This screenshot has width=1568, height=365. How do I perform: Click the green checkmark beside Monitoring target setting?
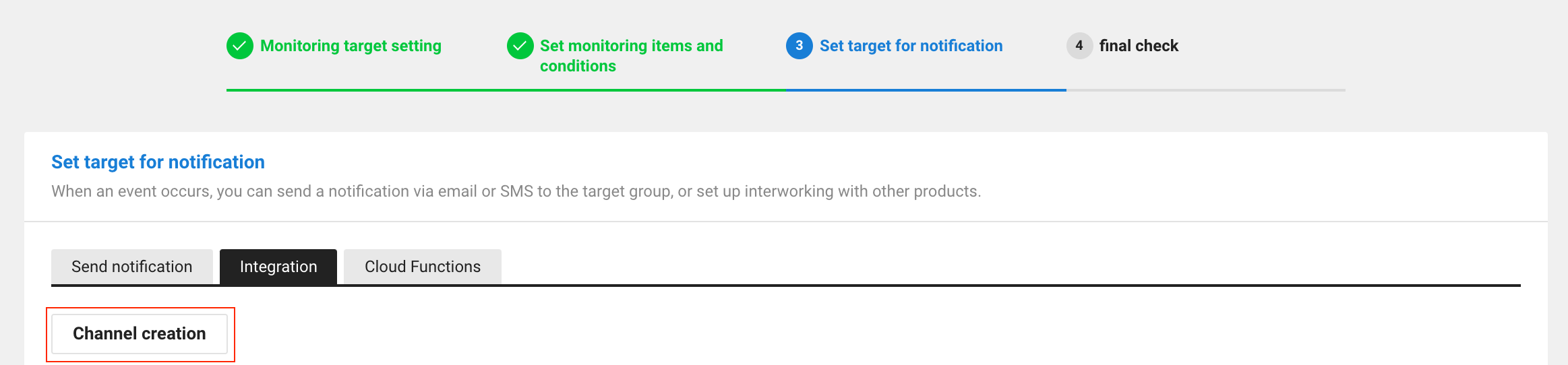pyautogui.click(x=239, y=46)
